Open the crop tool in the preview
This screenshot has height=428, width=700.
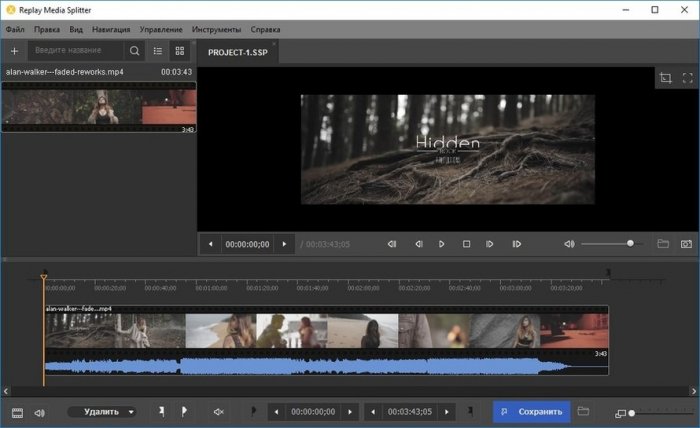665,78
